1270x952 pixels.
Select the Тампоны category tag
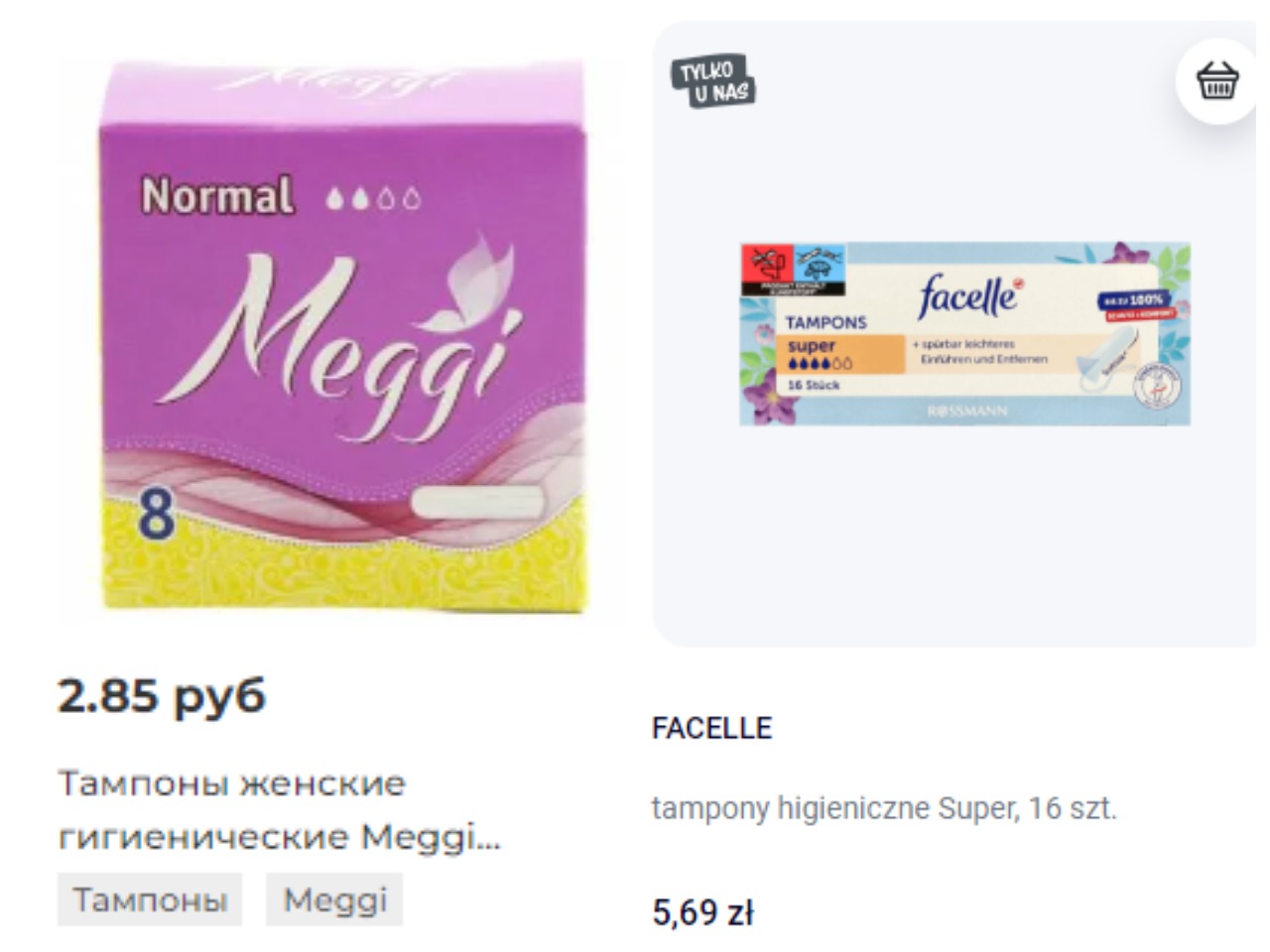point(150,899)
